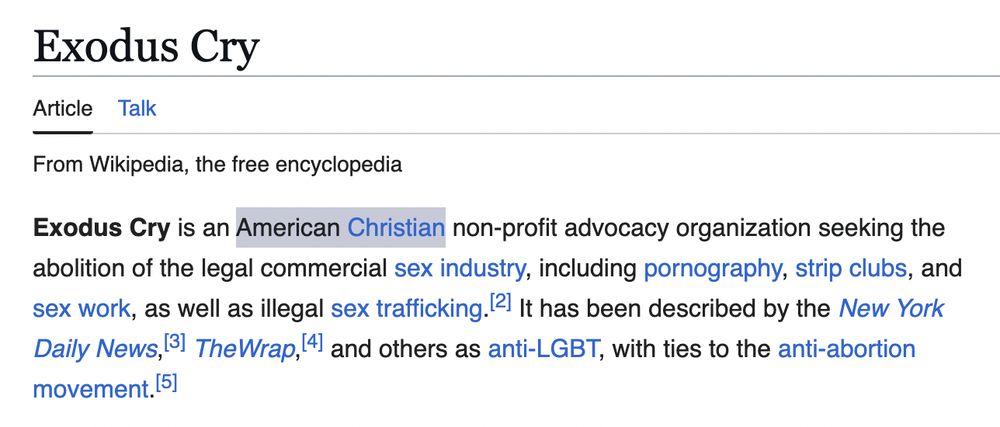The image size is (1000, 427).
Task: Click the bold Exodus Cry text
Action: click(102, 228)
